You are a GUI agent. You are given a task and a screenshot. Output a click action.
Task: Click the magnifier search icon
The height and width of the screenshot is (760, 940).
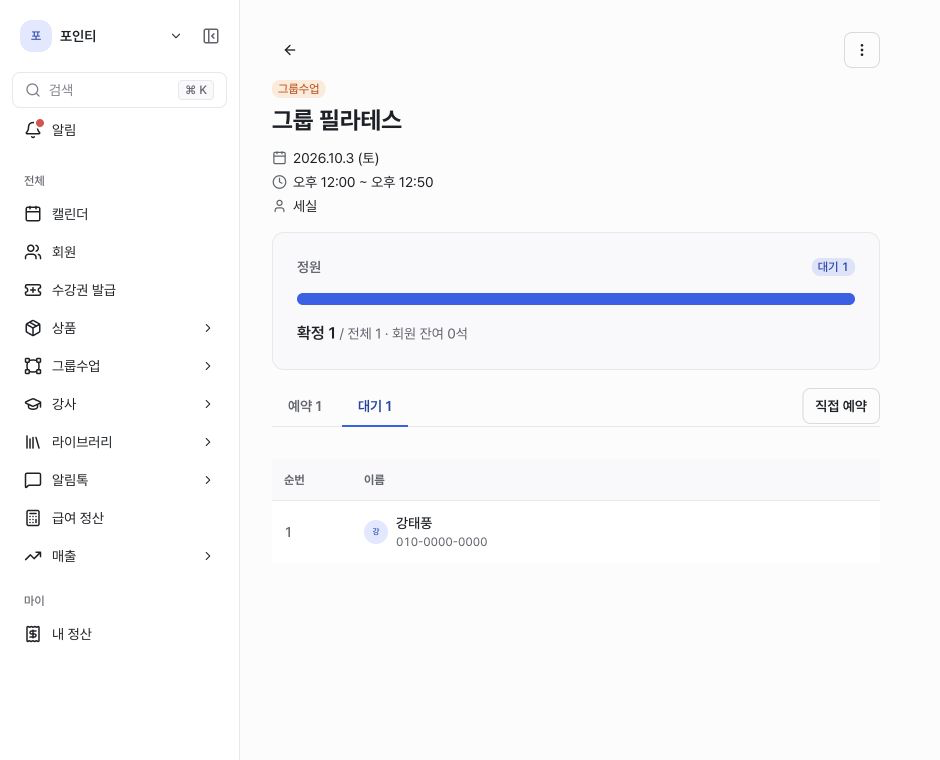(33, 90)
